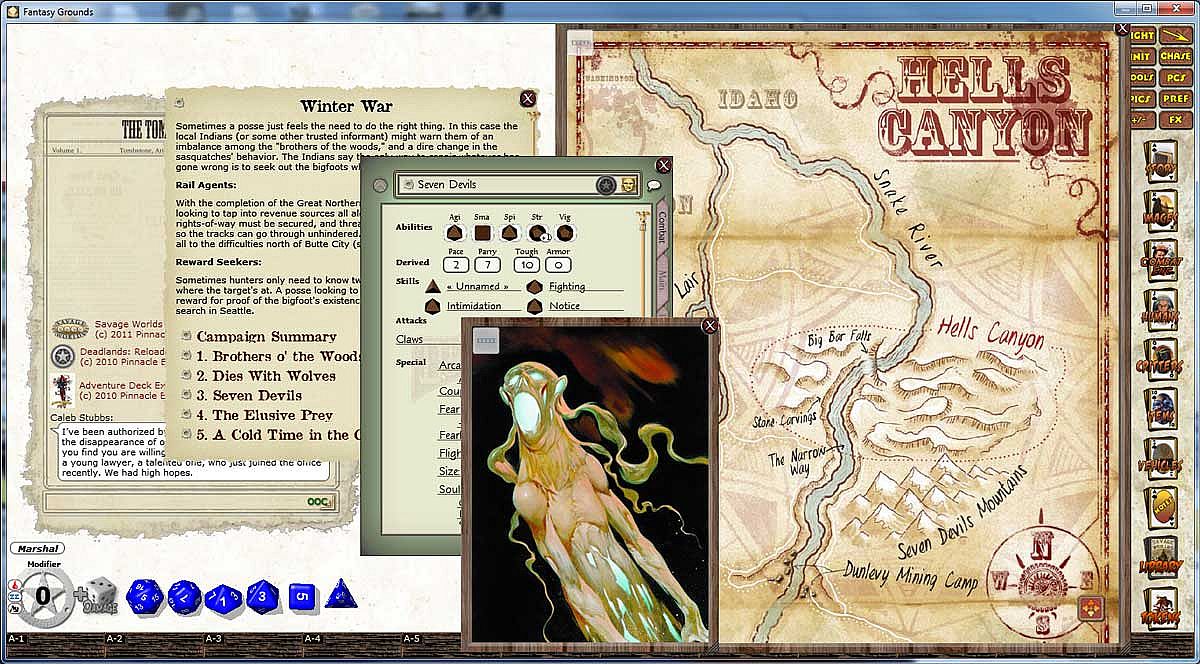Click the Big Bar Falls map label
The height and width of the screenshot is (664, 1200).
pos(838,340)
